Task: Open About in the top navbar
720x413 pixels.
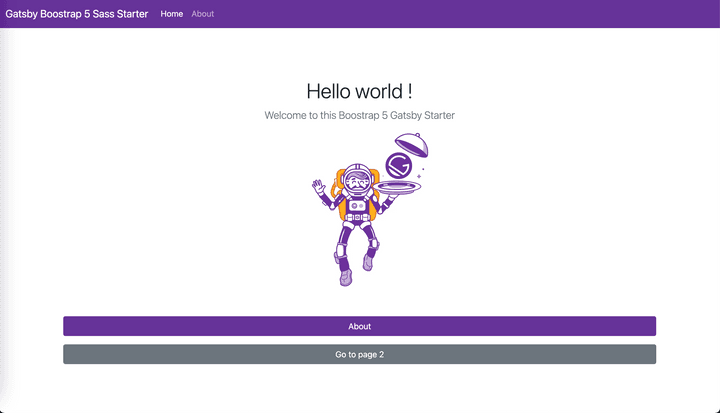Action: click(x=203, y=14)
